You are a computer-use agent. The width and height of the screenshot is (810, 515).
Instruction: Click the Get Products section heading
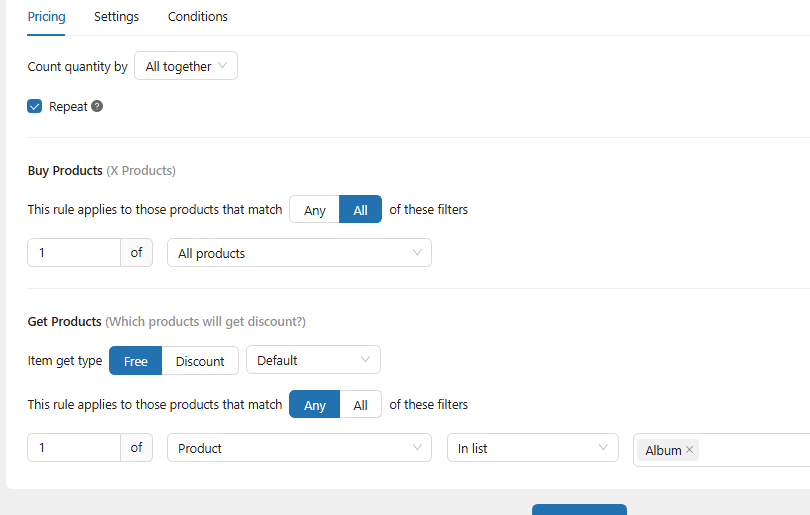(65, 321)
